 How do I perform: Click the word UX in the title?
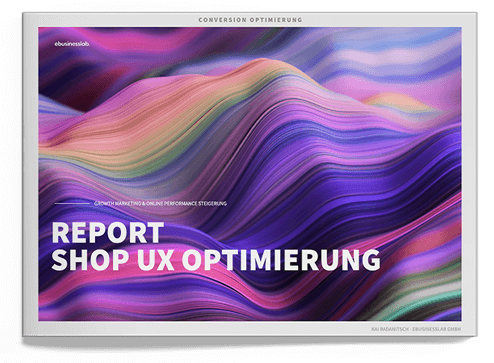pos(155,260)
